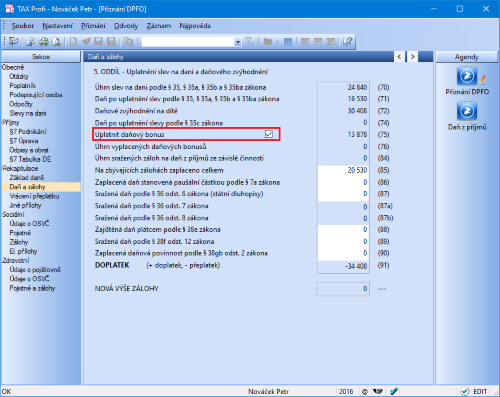Click the black winged status bar icon

tap(378, 391)
